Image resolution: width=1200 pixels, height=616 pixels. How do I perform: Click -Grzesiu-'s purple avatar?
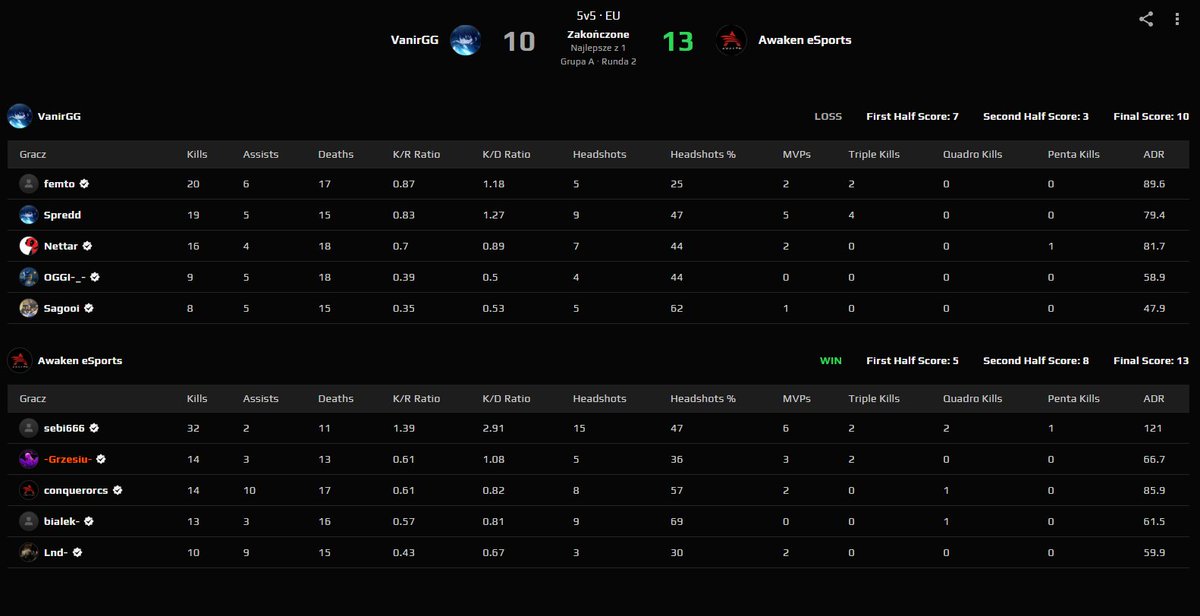[29, 459]
